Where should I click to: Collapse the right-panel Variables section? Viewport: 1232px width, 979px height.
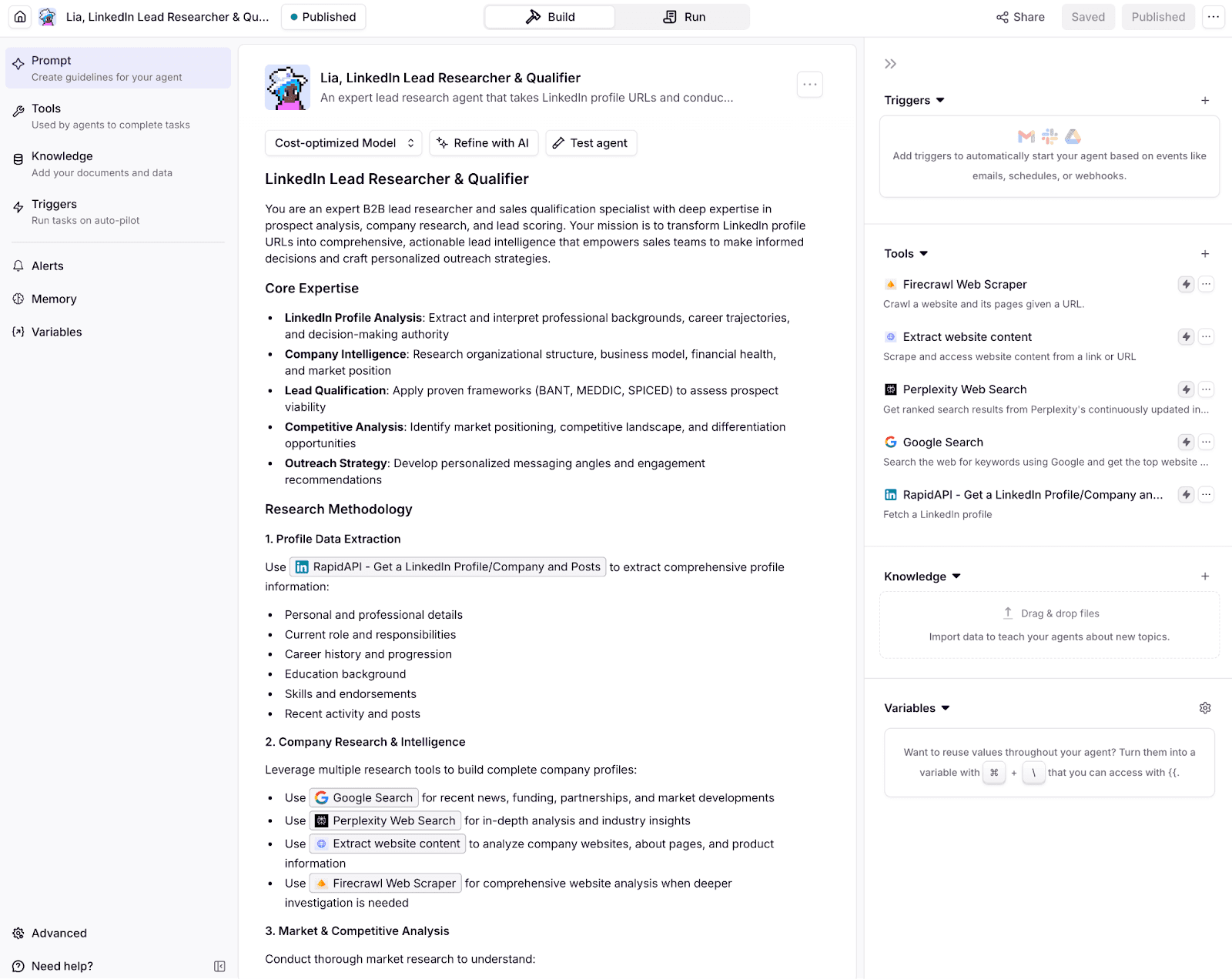pyautogui.click(x=946, y=708)
